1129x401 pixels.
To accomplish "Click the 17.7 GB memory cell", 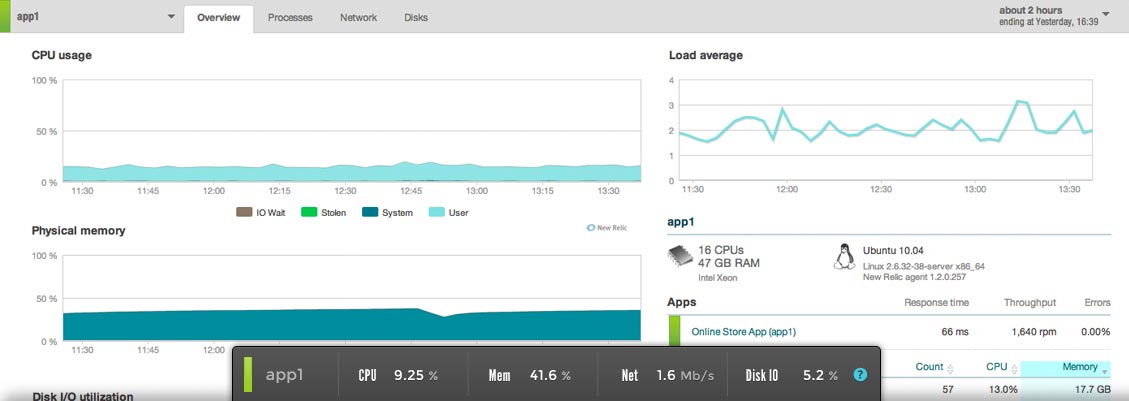I will 1093,391.
